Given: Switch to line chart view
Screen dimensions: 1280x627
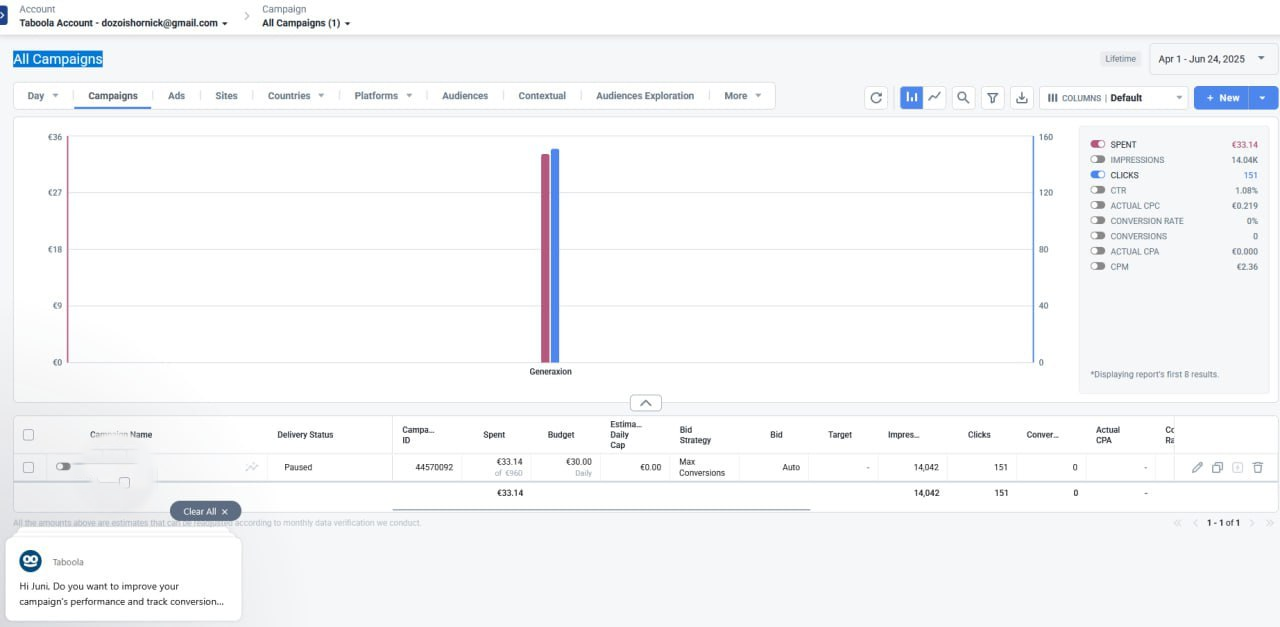Looking at the screenshot, I should (x=934, y=97).
